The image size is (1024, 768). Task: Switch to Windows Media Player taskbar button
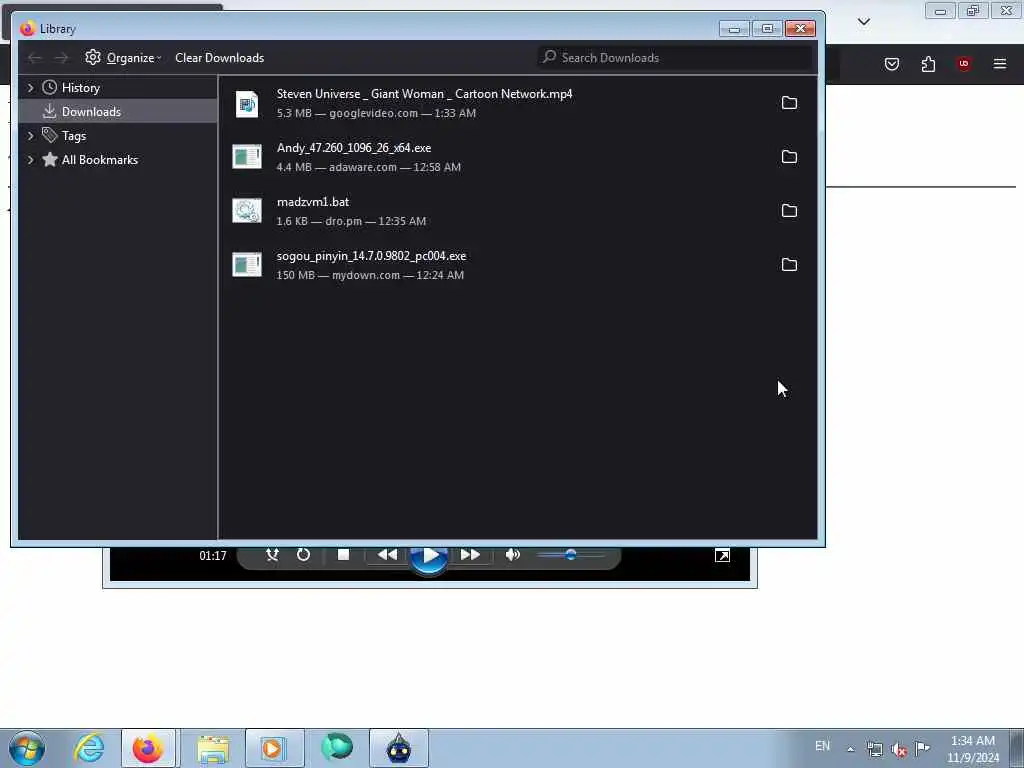pos(274,748)
